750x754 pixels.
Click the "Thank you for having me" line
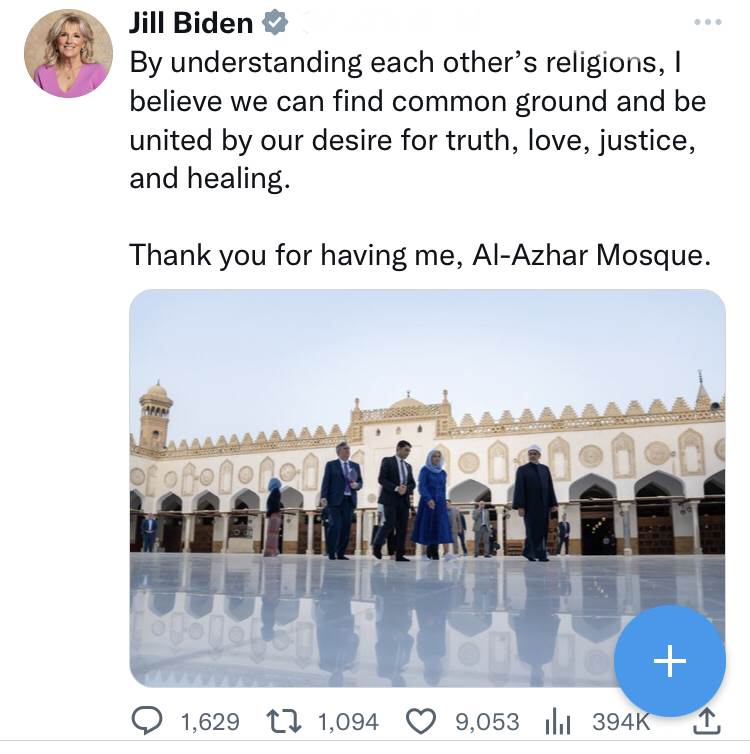pyautogui.click(x=420, y=255)
